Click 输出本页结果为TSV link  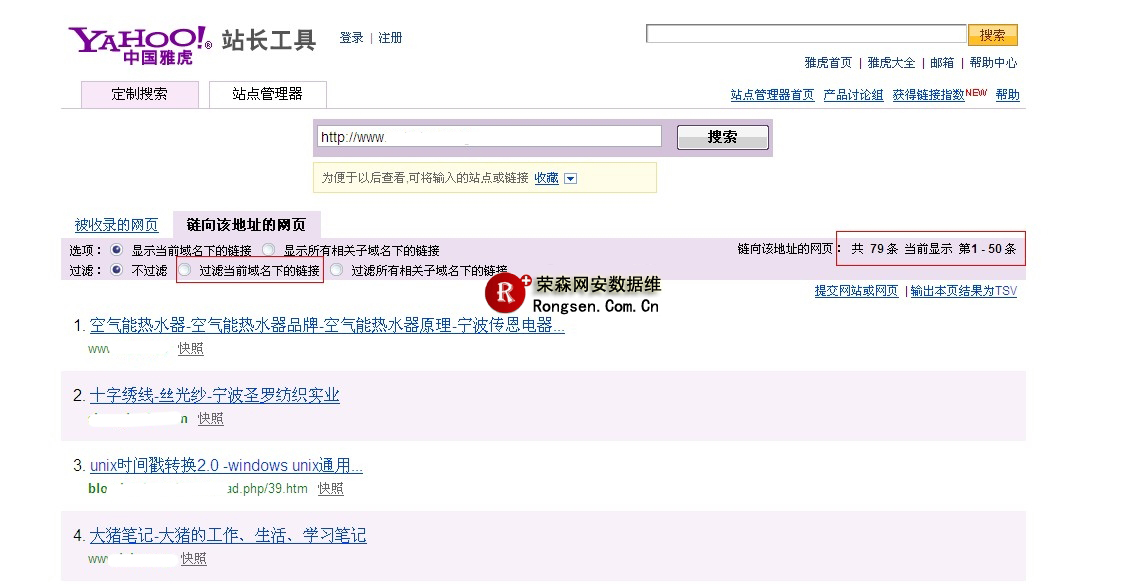[x=963, y=291]
